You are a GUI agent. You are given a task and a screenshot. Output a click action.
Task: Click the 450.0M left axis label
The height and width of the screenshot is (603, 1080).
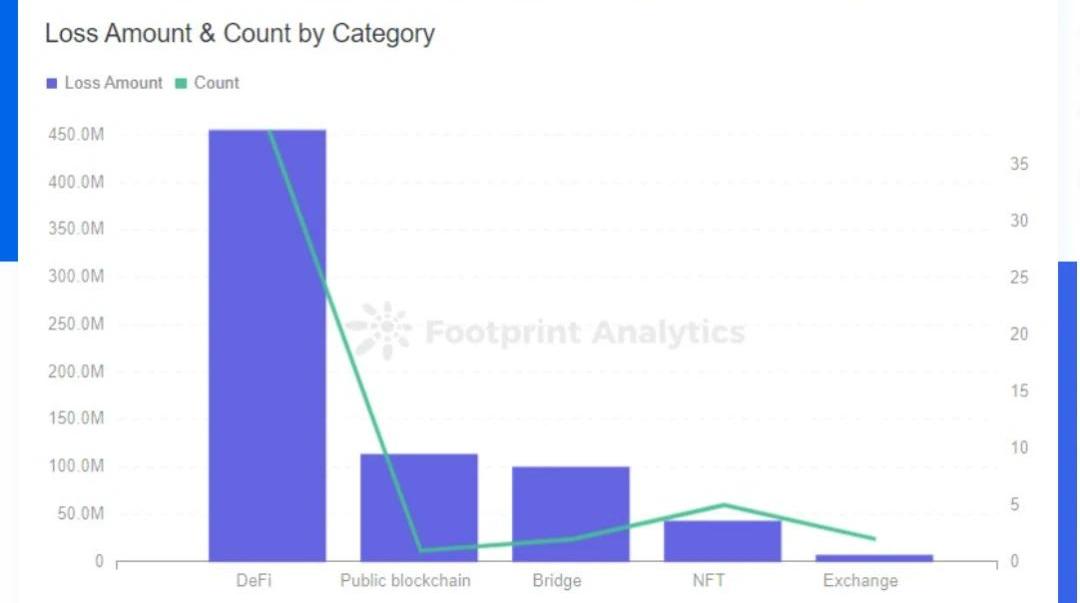(x=76, y=135)
